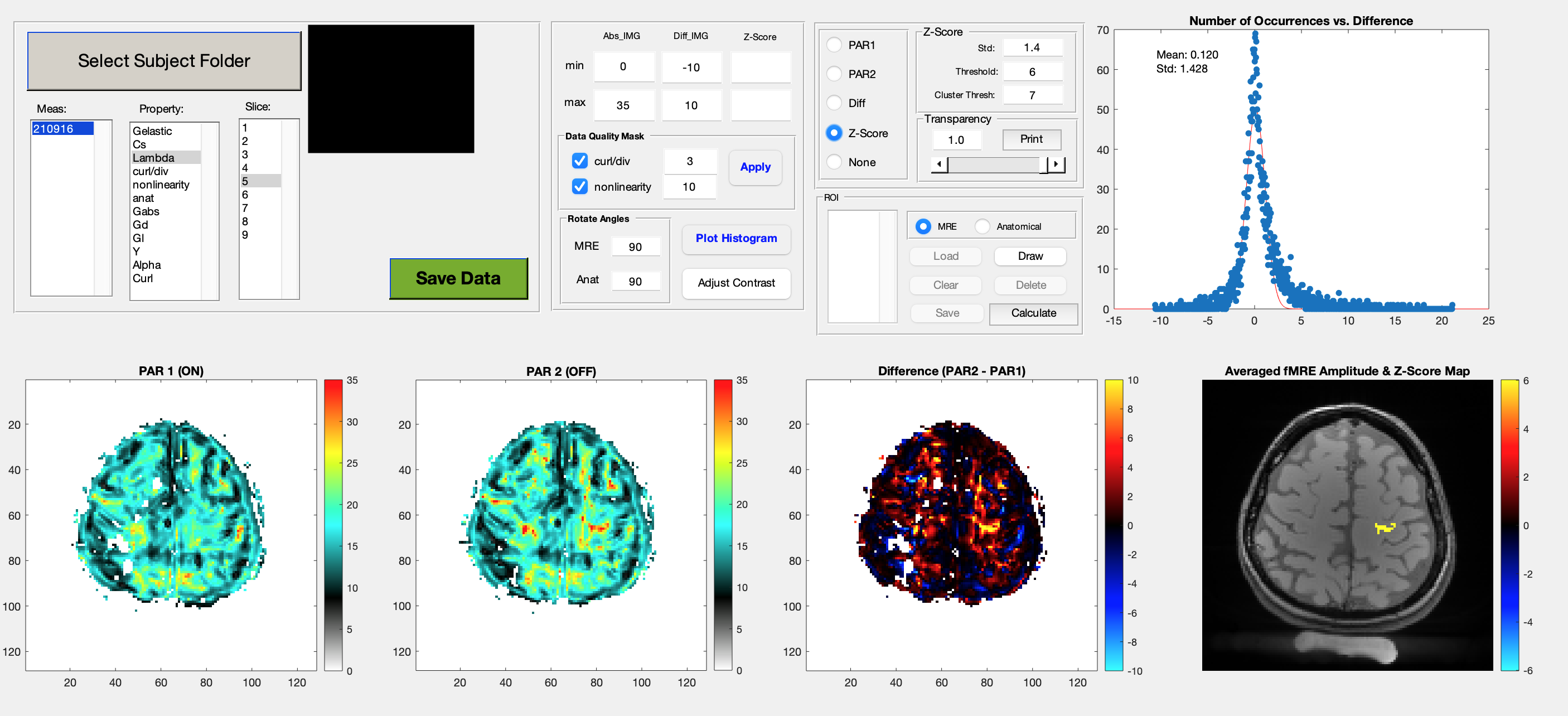
Task: Select None overlay radio option
Action: pyautogui.click(x=834, y=162)
